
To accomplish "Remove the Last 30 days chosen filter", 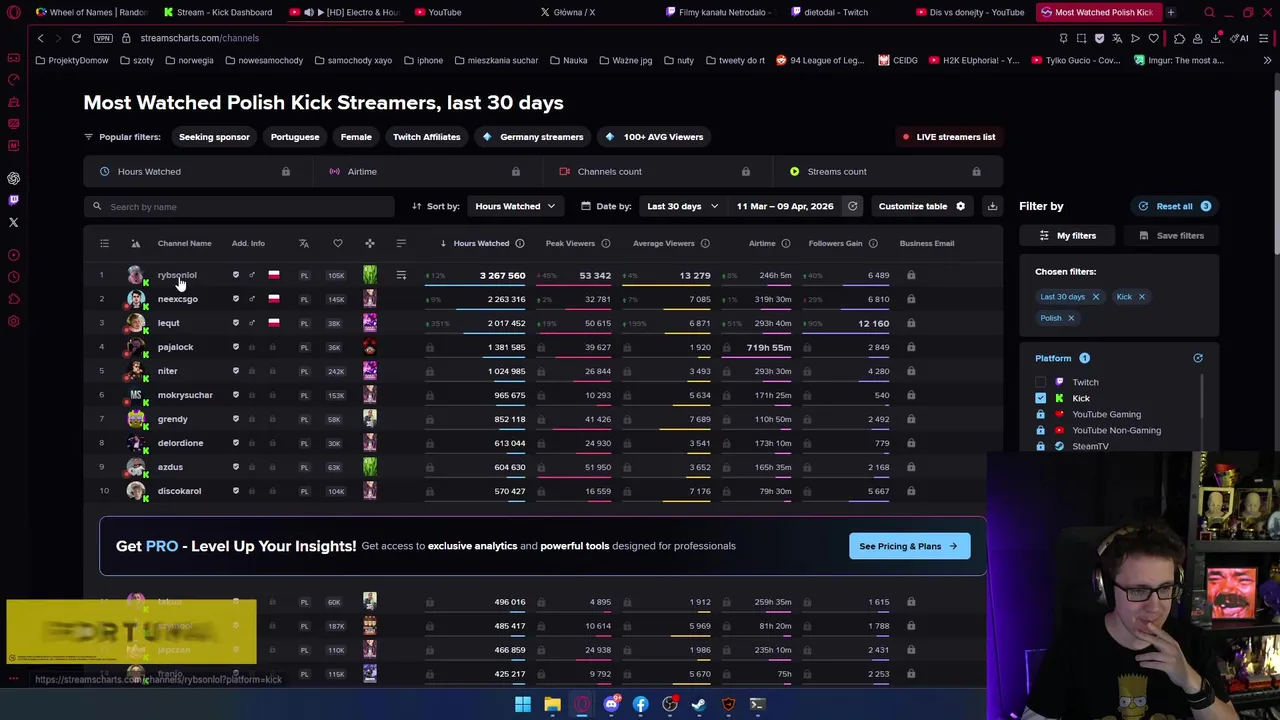I will coord(1095,297).
